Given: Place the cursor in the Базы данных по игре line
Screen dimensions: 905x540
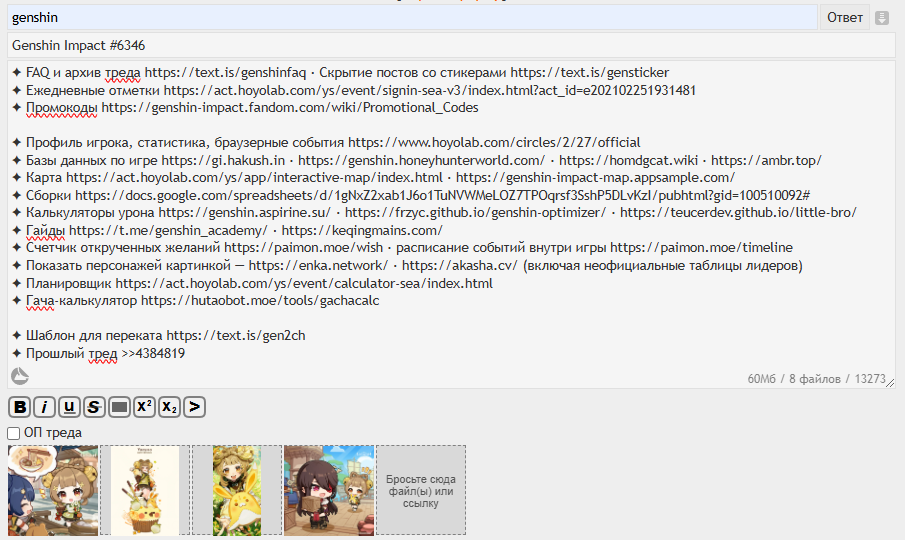Looking at the screenshot, I should (417, 160).
